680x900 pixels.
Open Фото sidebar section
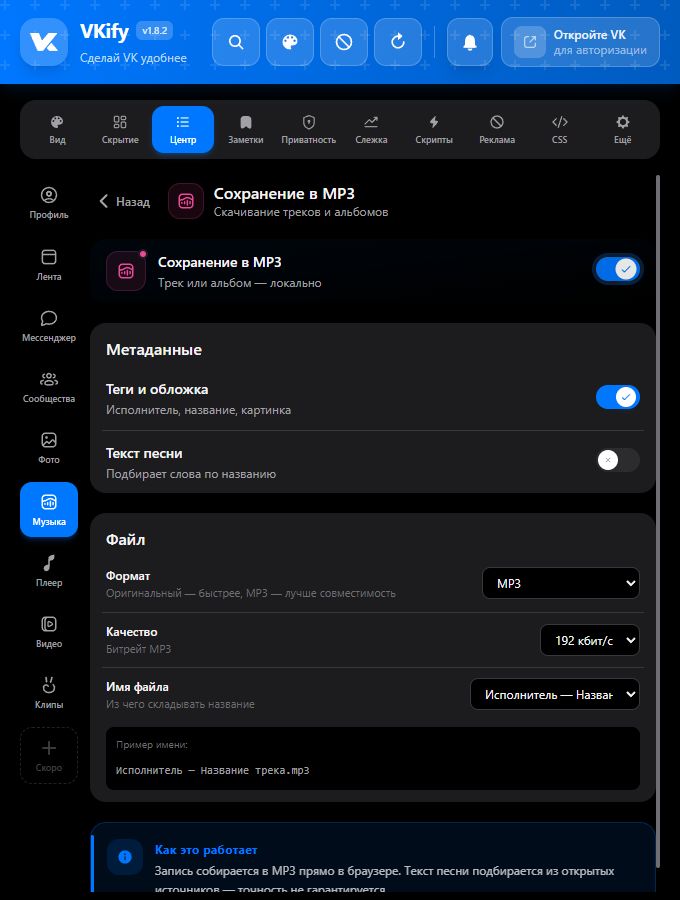49,448
